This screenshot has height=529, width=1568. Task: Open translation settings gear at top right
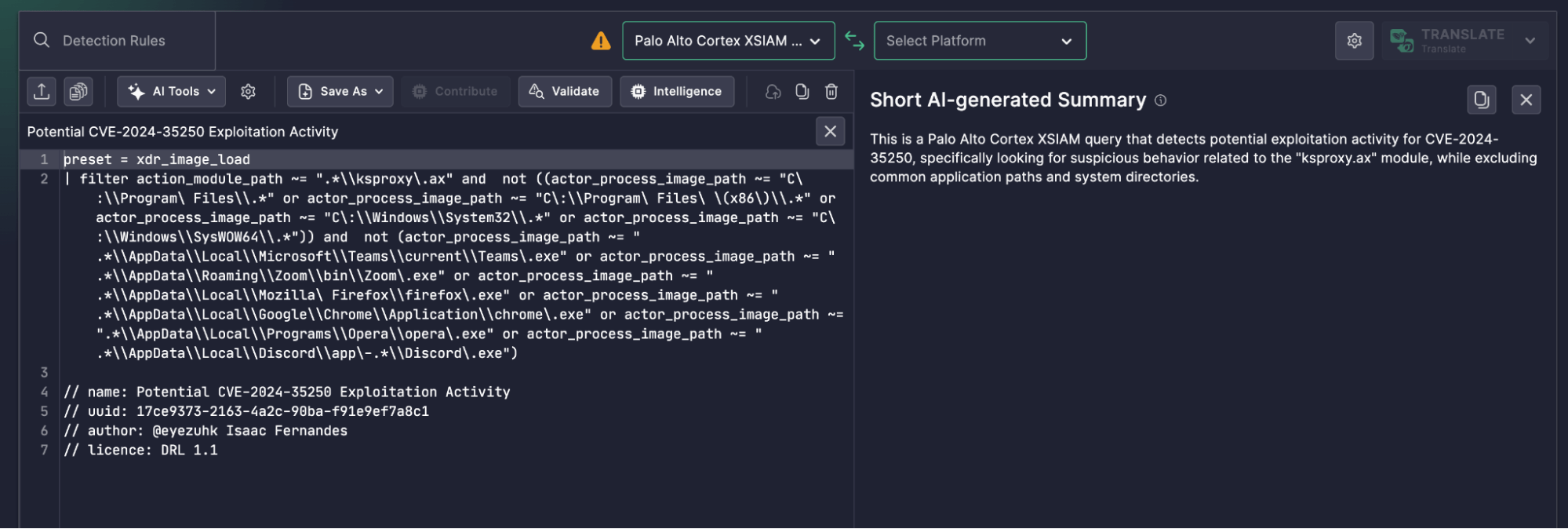(1355, 41)
